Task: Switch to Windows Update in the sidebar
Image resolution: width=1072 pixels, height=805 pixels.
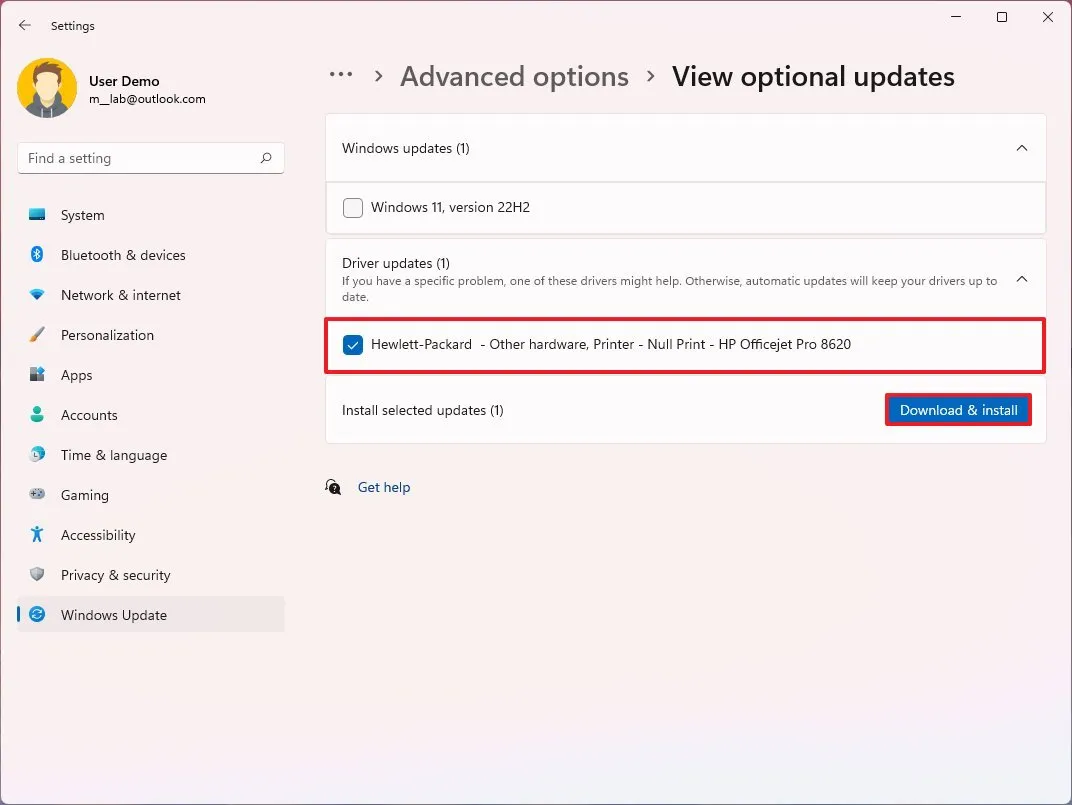Action: tap(113, 615)
